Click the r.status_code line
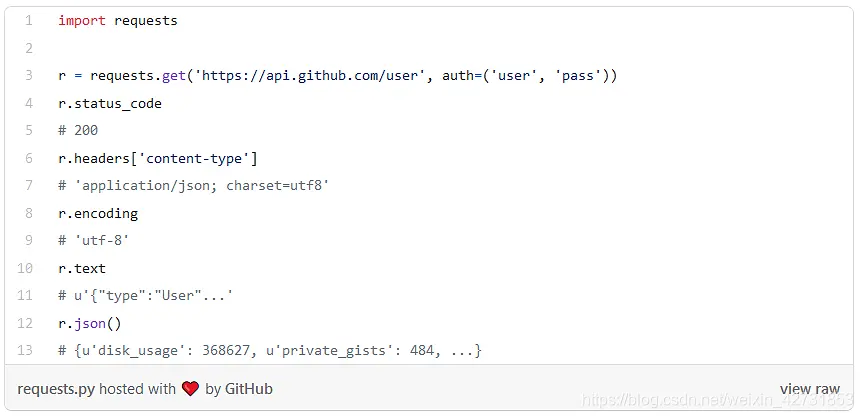863x418 pixels. 110,104
